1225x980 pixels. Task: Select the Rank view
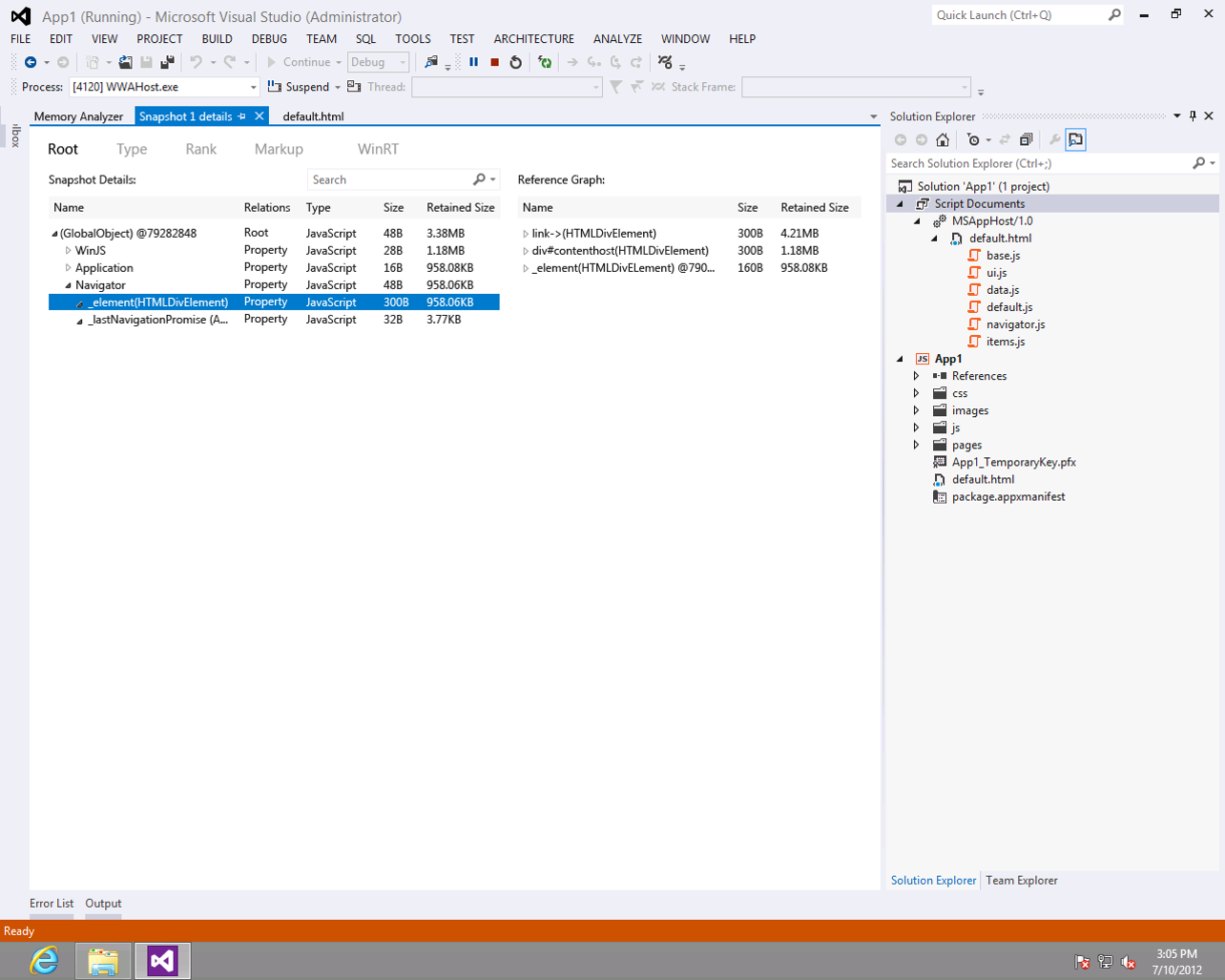tap(200, 149)
